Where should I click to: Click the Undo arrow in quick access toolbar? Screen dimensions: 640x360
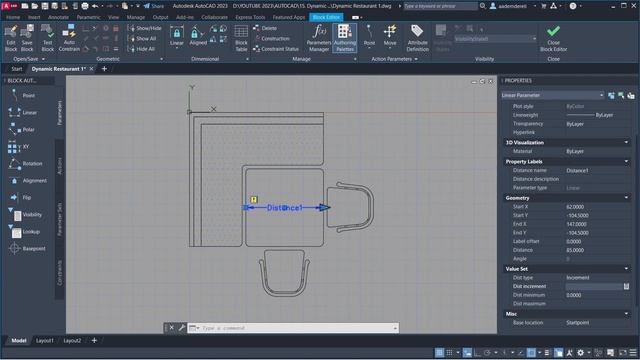95,6
